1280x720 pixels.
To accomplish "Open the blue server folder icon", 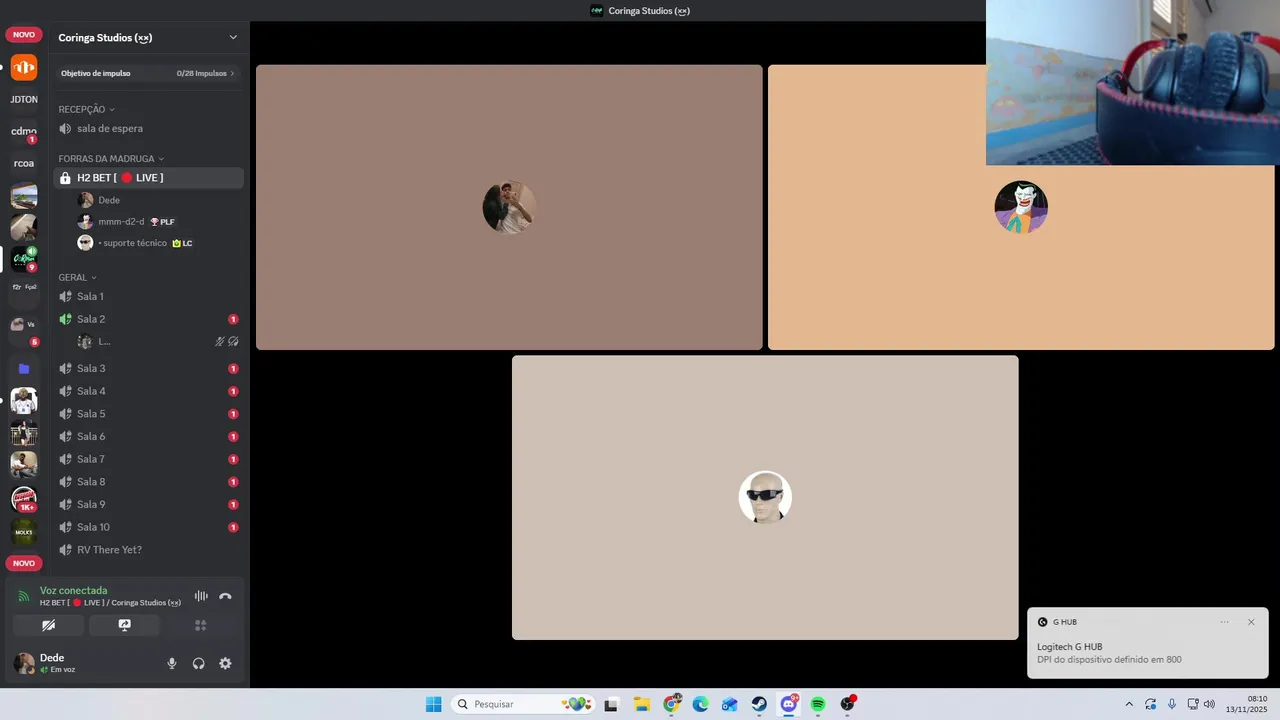I will (x=24, y=369).
